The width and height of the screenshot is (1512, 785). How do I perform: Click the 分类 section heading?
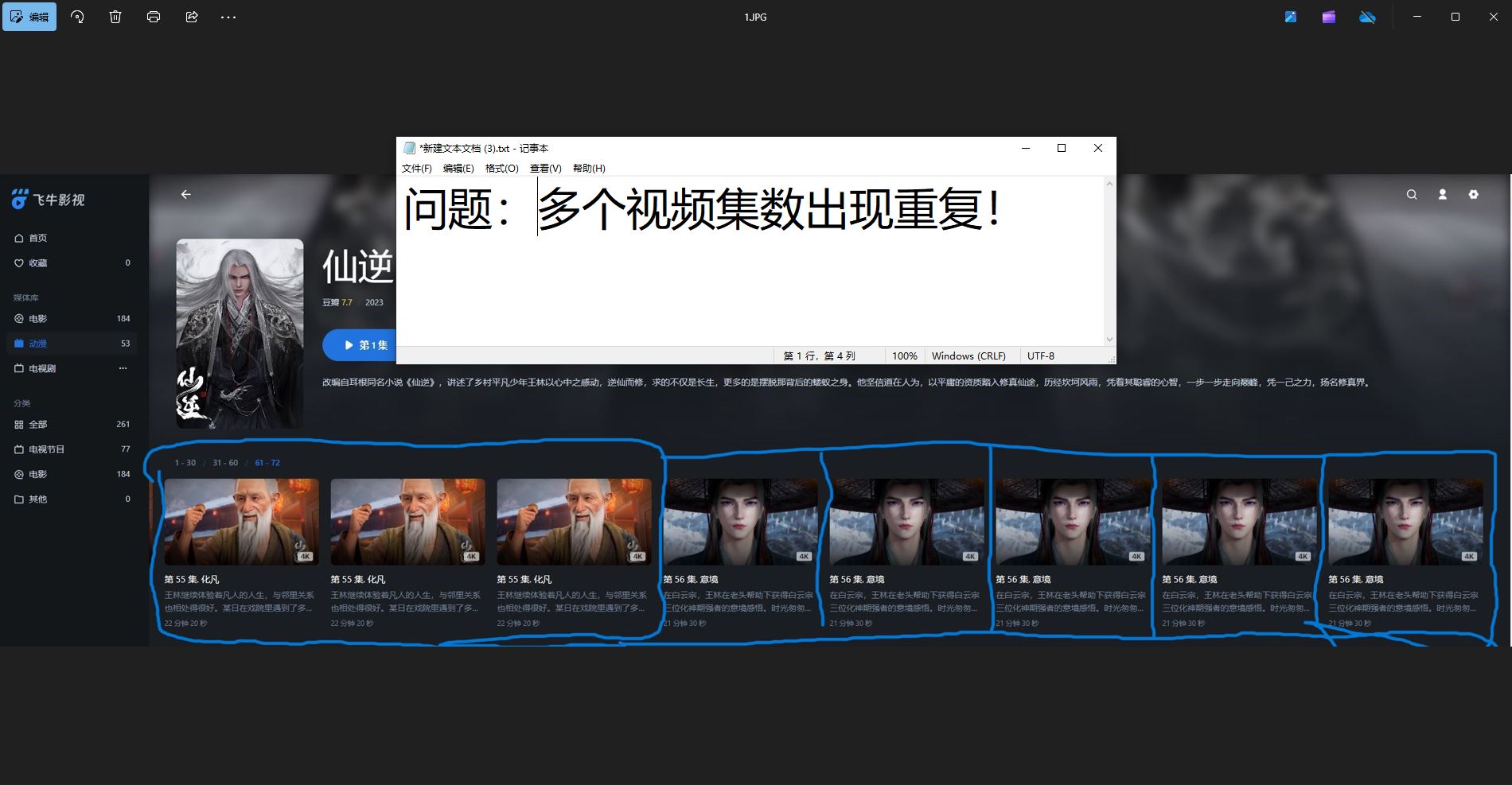tap(21, 403)
